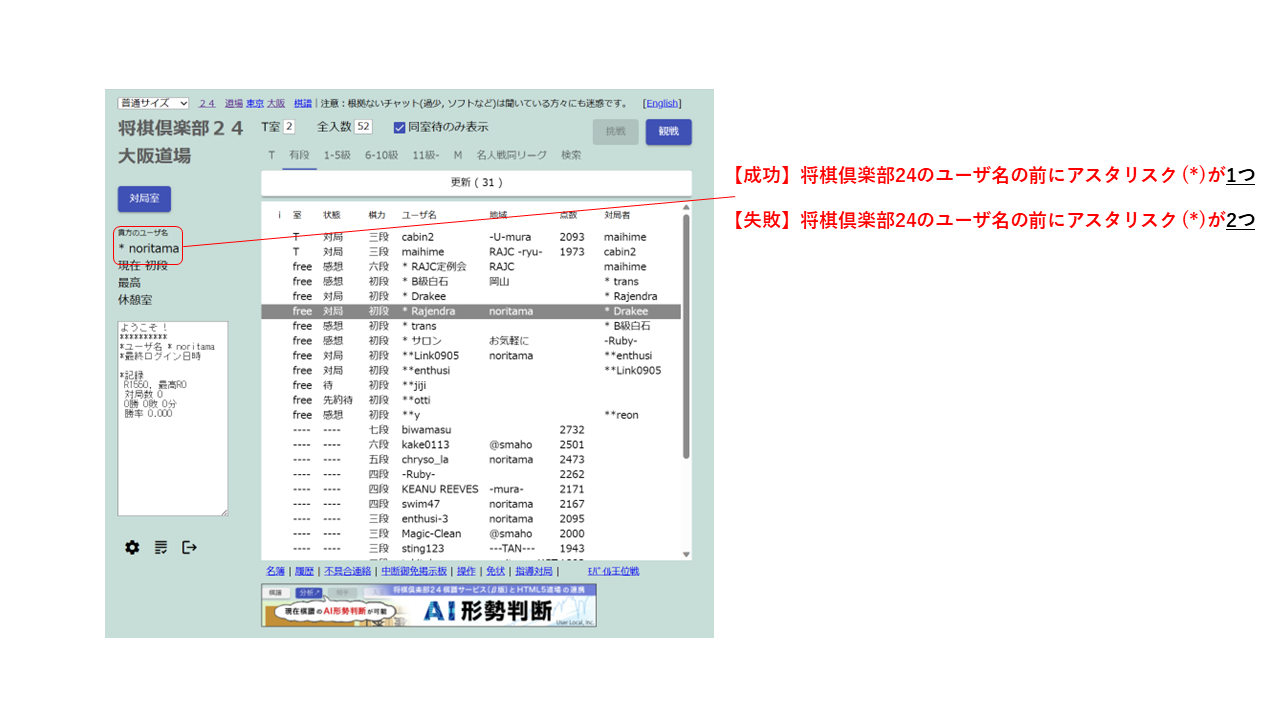Click the logout exit icon

[189, 547]
